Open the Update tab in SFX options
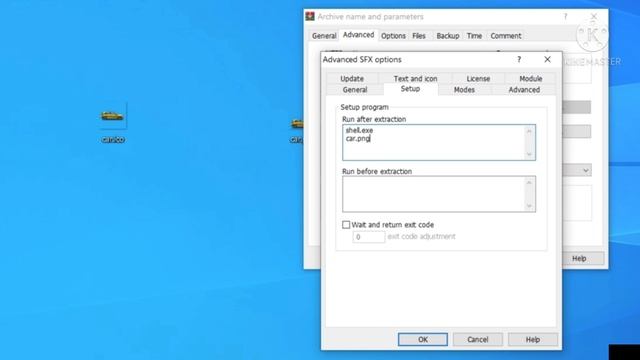Viewport: 640px width, 360px height. click(352, 78)
